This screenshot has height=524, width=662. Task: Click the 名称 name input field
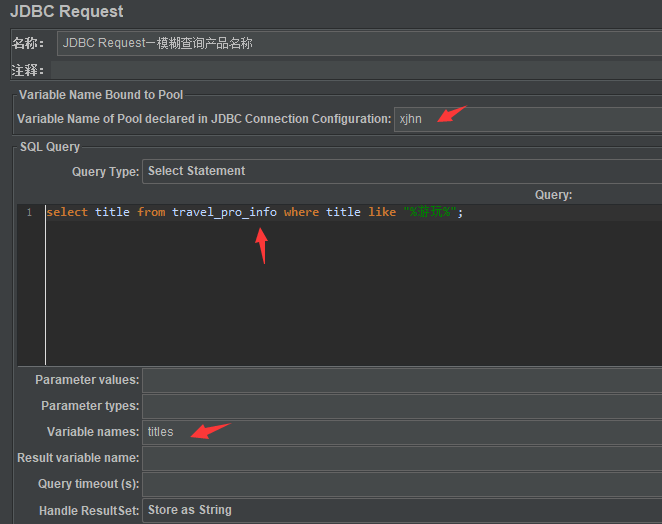(x=359, y=43)
